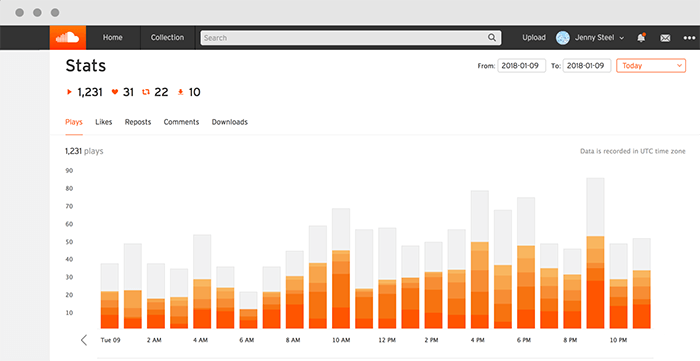Click the '10 PM' axis label

618,340
